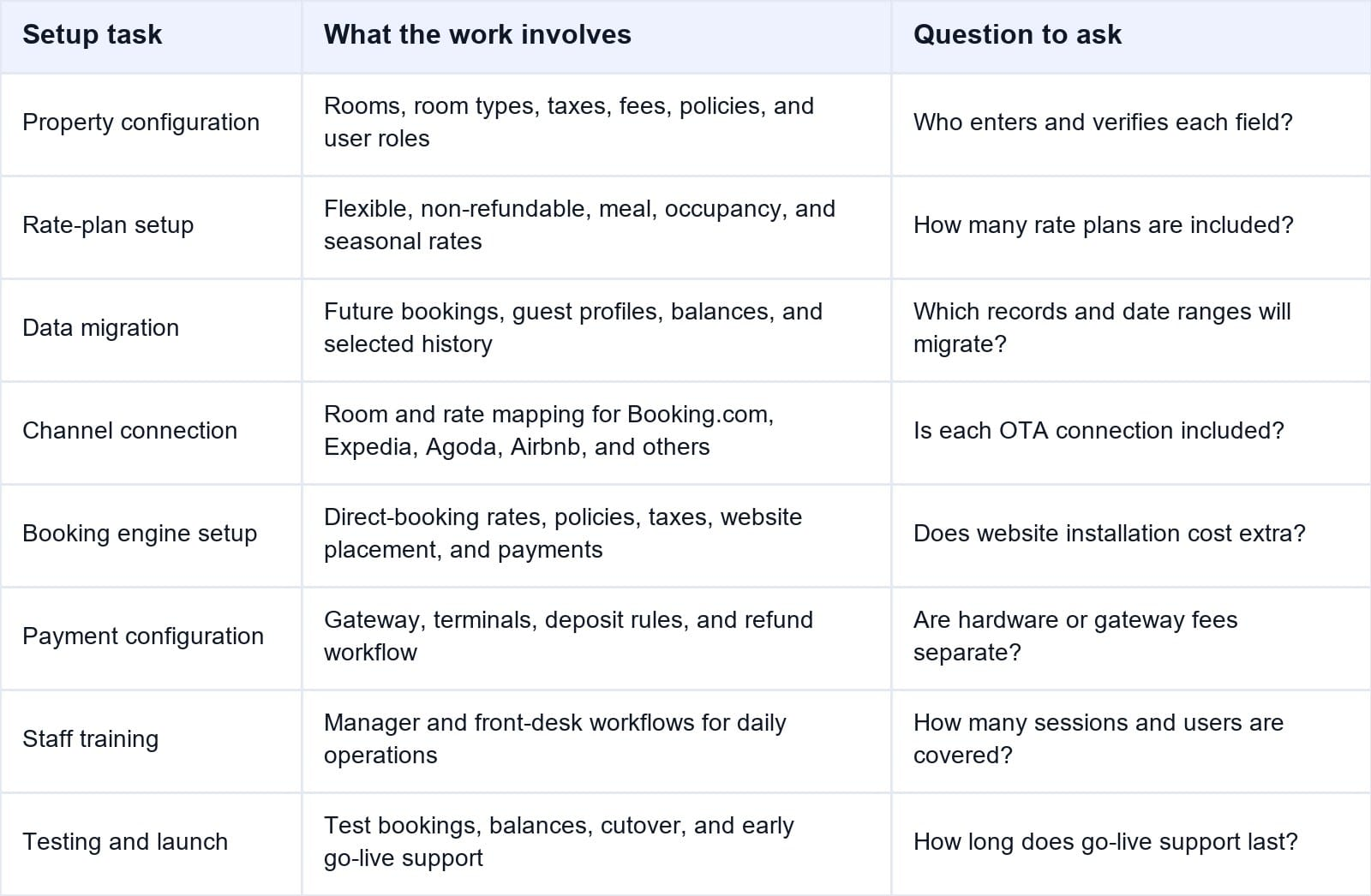
Task: Click 'Manager and front-desk workflows' description
Action: point(554,739)
